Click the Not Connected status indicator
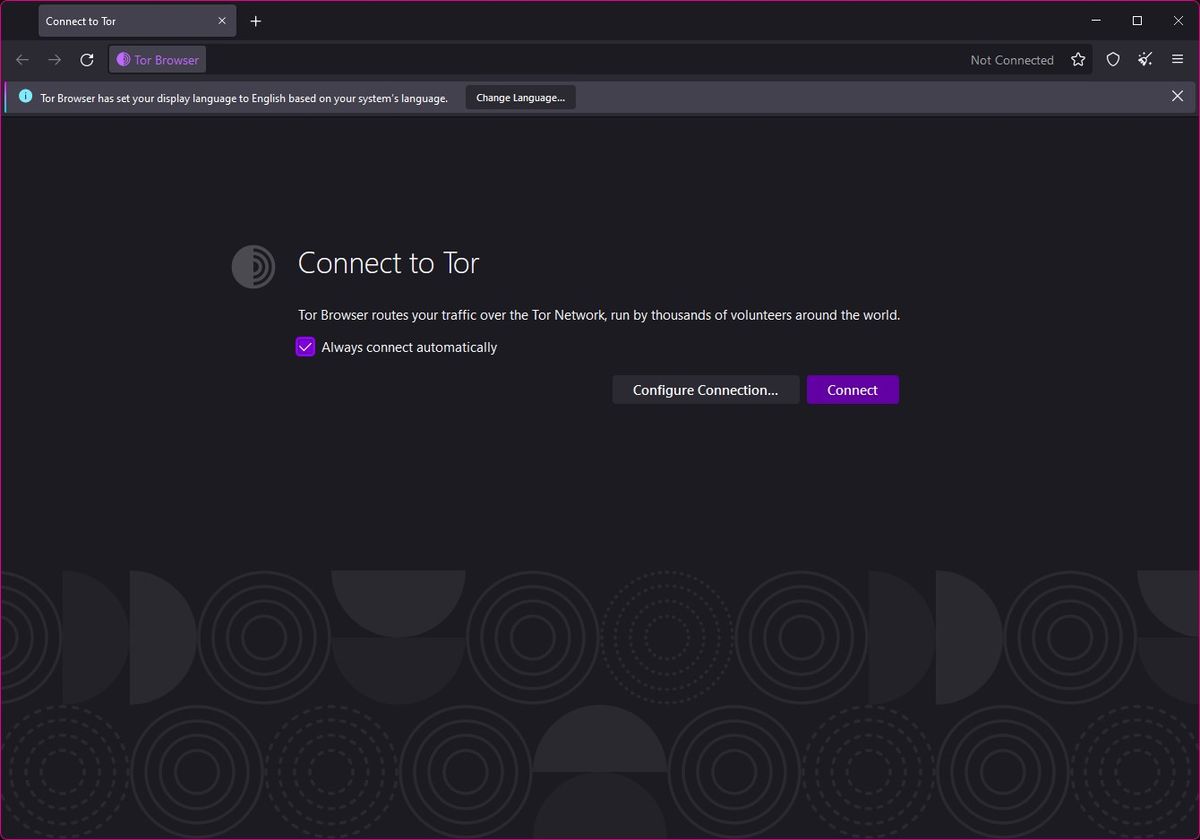1200x840 pixels. pos(1011,59)
